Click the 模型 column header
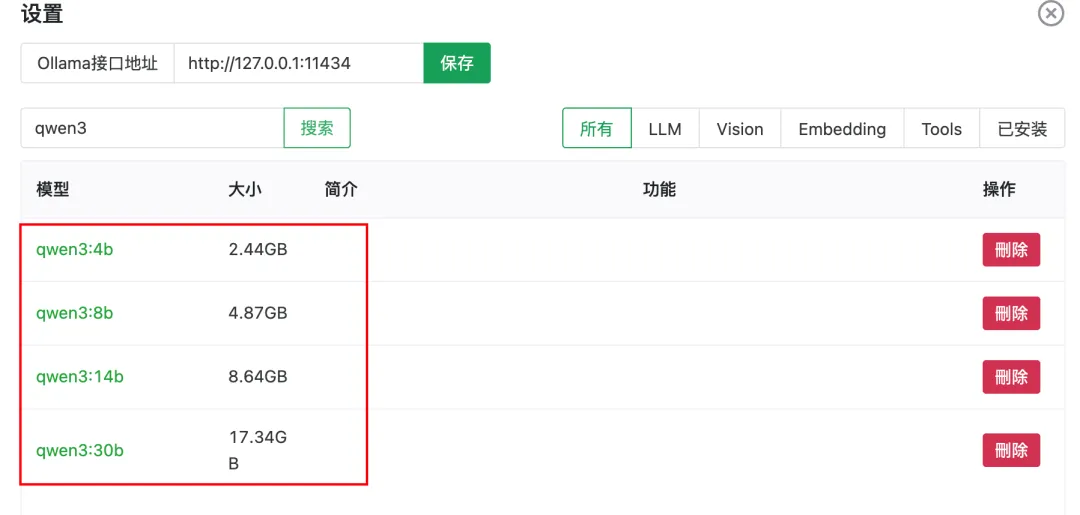Screen dimensions: 1080x515 pyautogui.click(x=53, y=189)
